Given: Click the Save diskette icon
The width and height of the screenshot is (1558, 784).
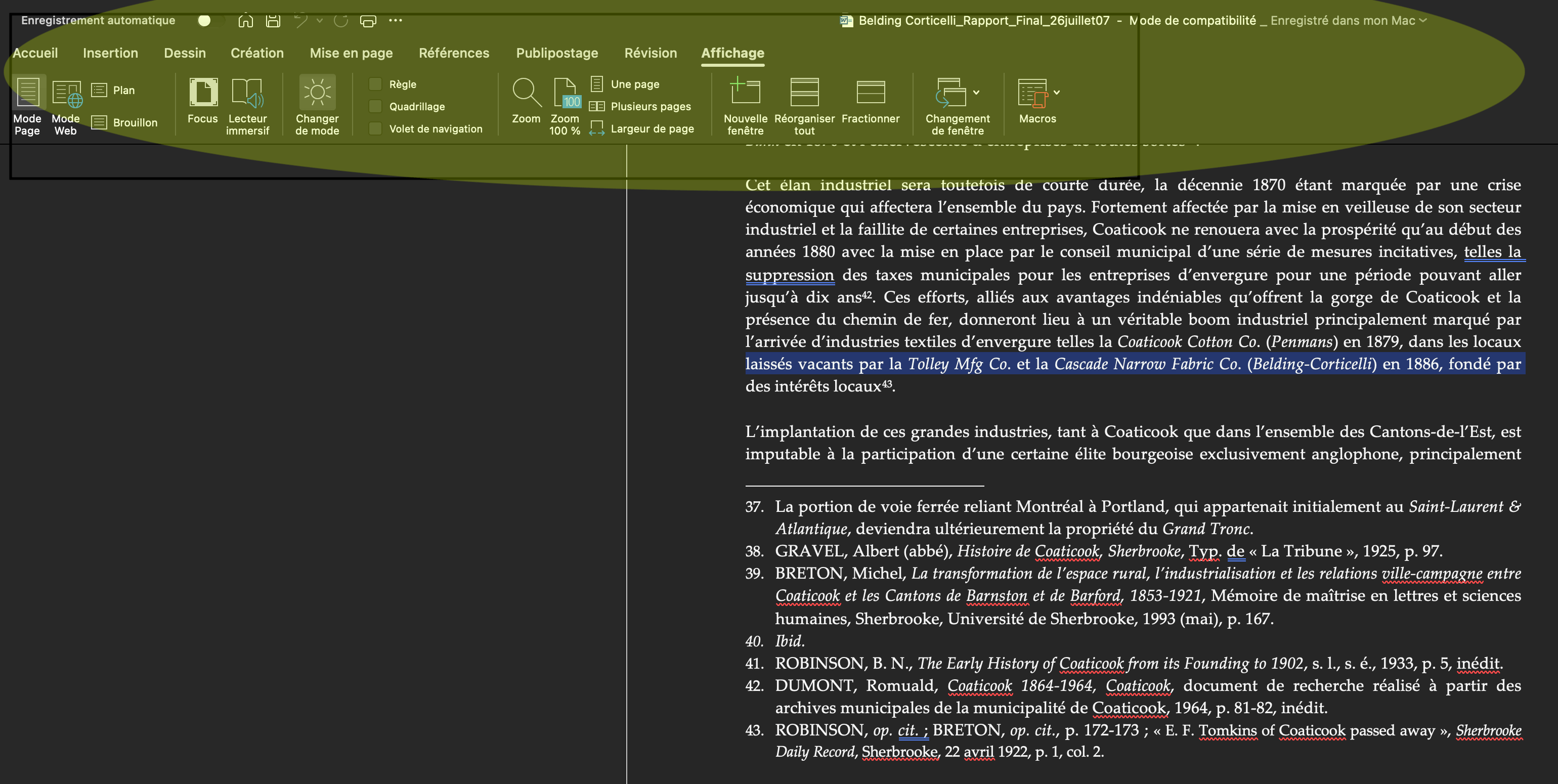Looking at the screenshot, I should pos(273,21).
